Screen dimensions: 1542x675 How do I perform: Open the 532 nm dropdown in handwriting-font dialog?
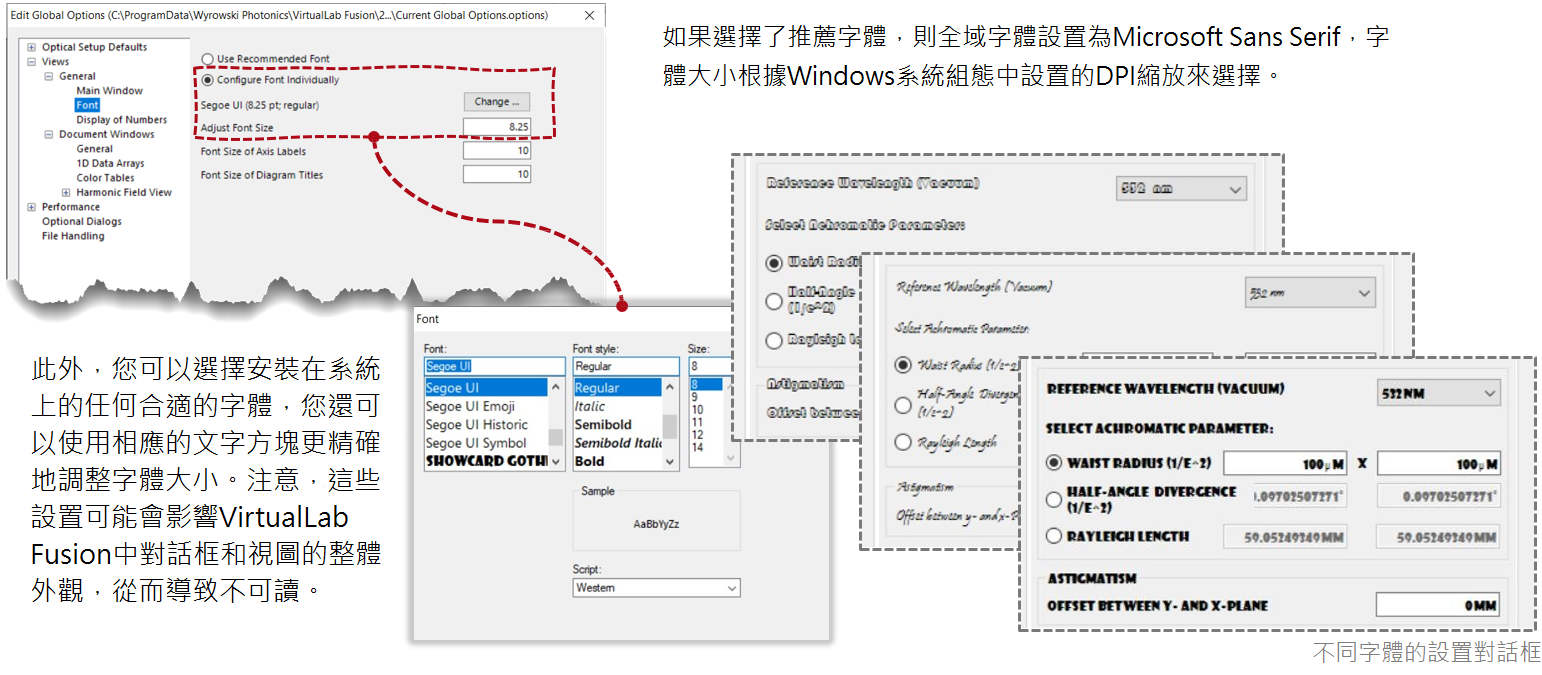tap(1310, 293)
